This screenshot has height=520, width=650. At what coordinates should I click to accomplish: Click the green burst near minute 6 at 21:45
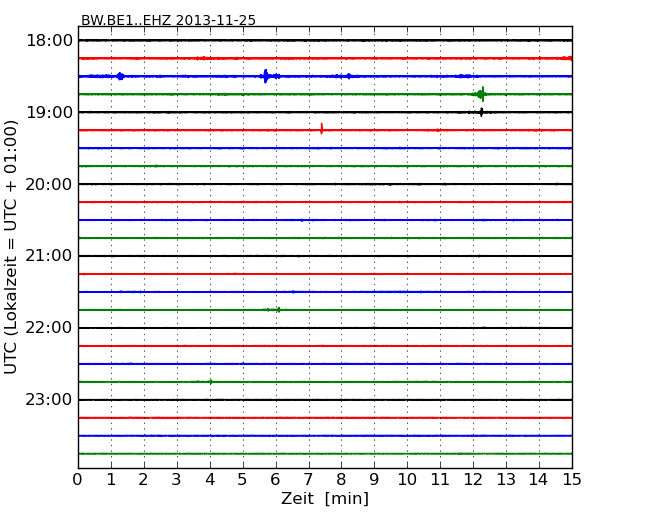click(x=276, y=310)
